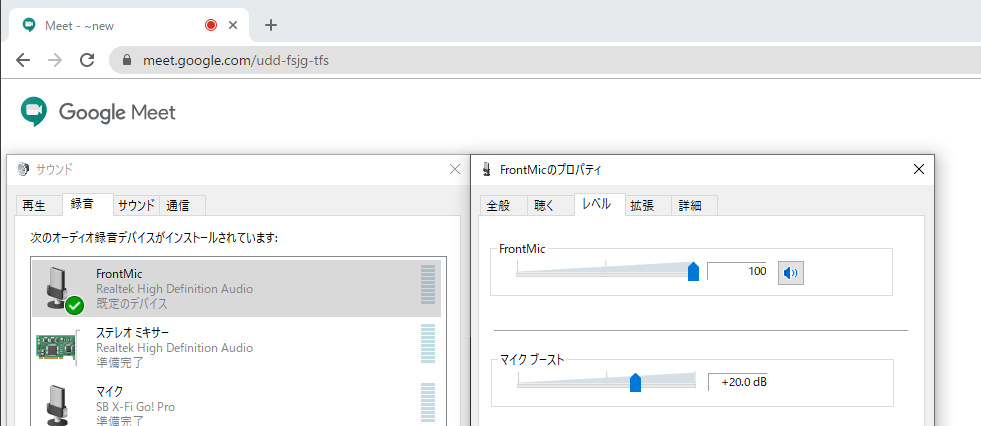Viewport: 981px width, 426px height.
Task: Close the FrontMicのプロパティ window
Action: click(x=918, y=170)
